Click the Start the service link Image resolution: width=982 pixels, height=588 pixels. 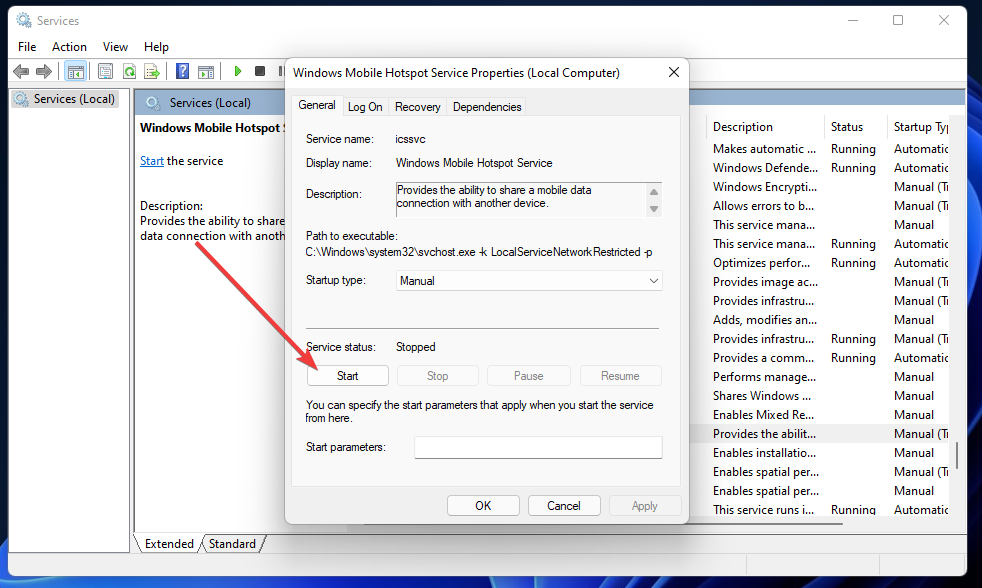[151, 160]
